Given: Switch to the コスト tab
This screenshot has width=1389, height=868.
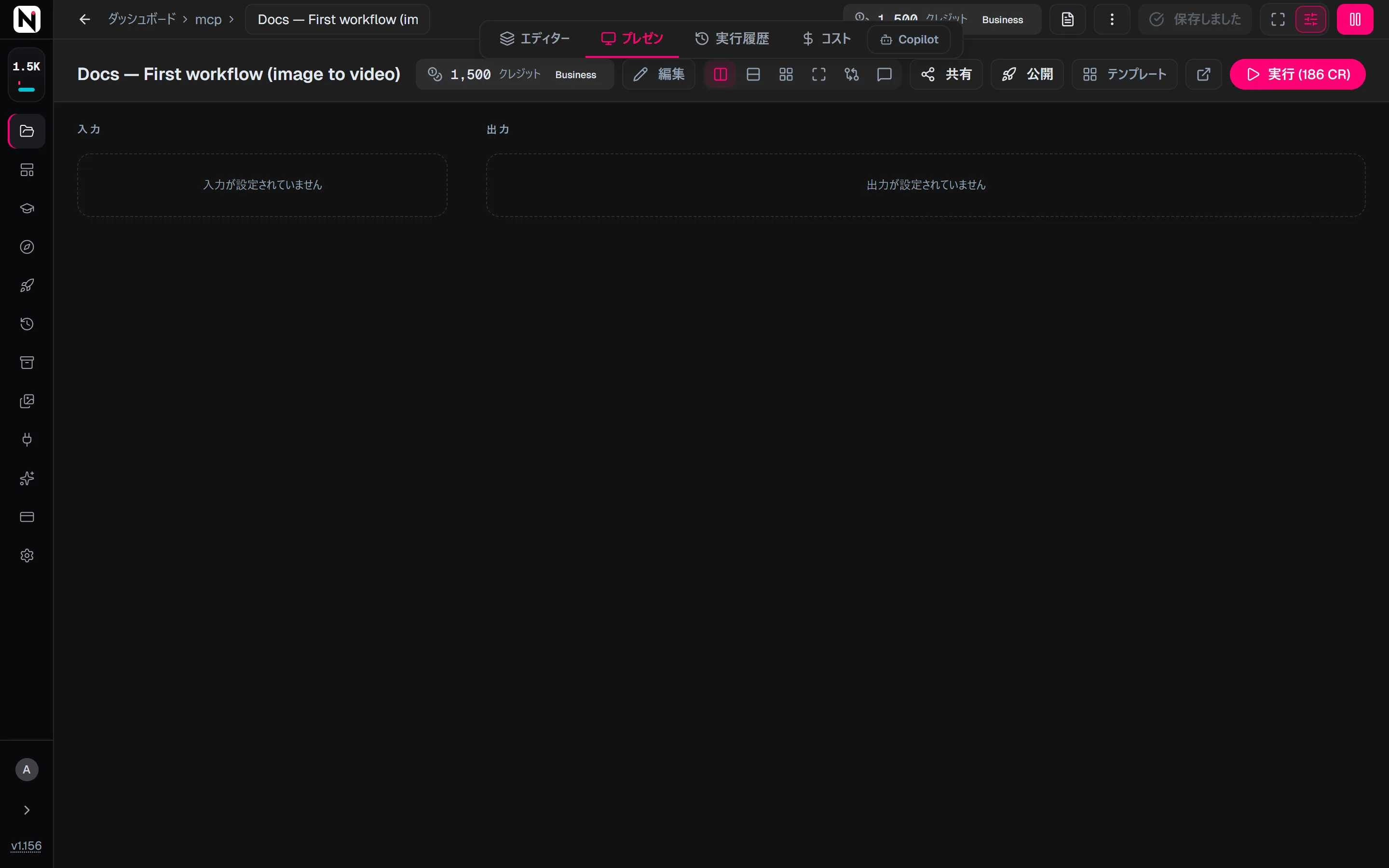Looking at the screenshot, I should [x=827, y=39].
